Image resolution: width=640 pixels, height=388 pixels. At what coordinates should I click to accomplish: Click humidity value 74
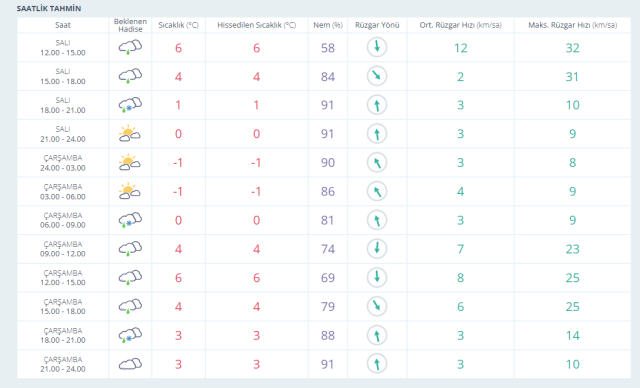pos(328,249)
